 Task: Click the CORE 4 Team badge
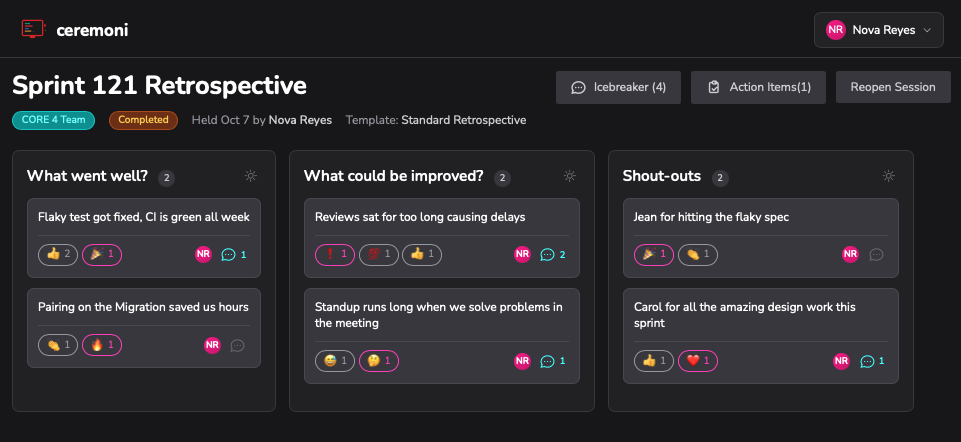(53, 120)
